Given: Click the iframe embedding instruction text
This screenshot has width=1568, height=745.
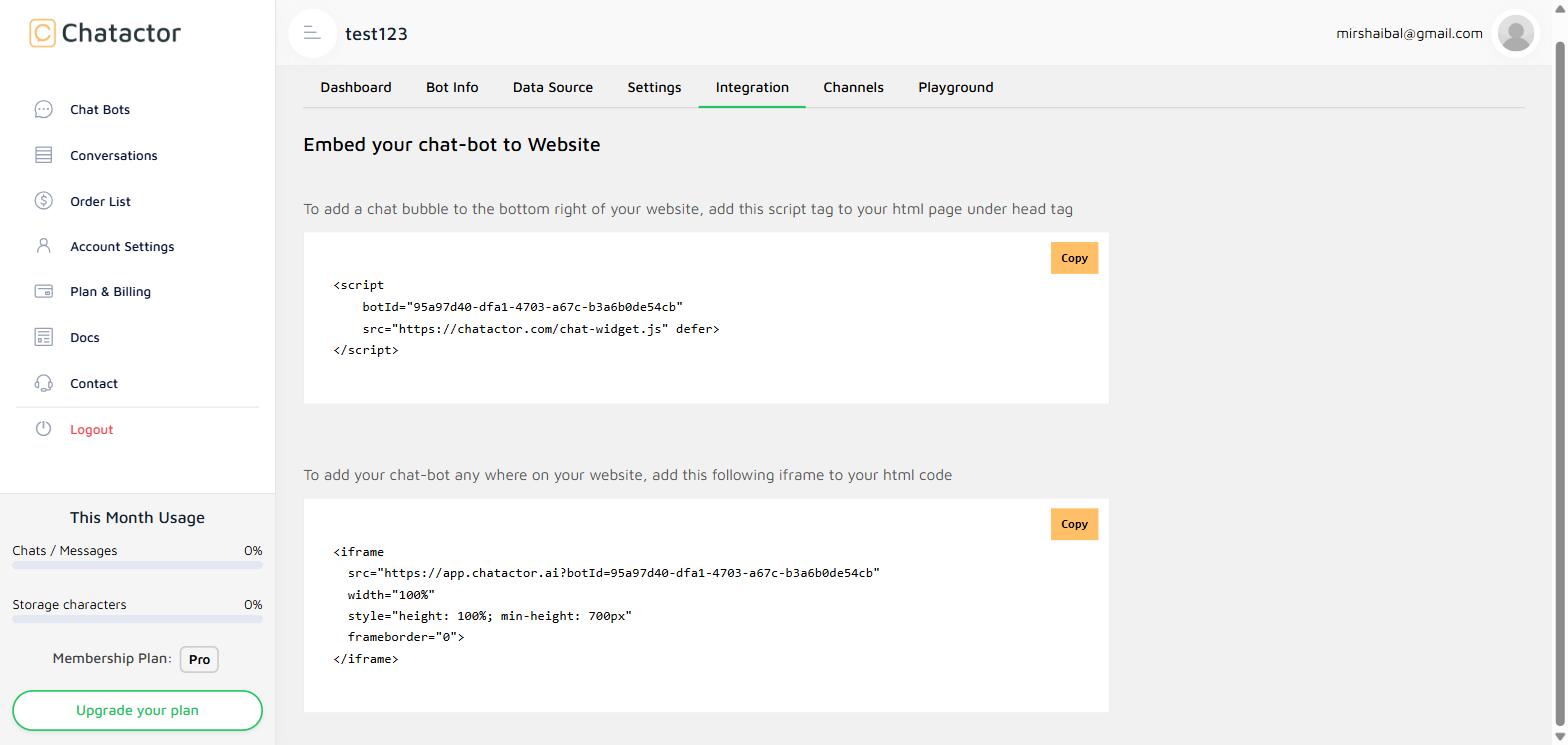Looking at the screenshot, I should point(628,475).
